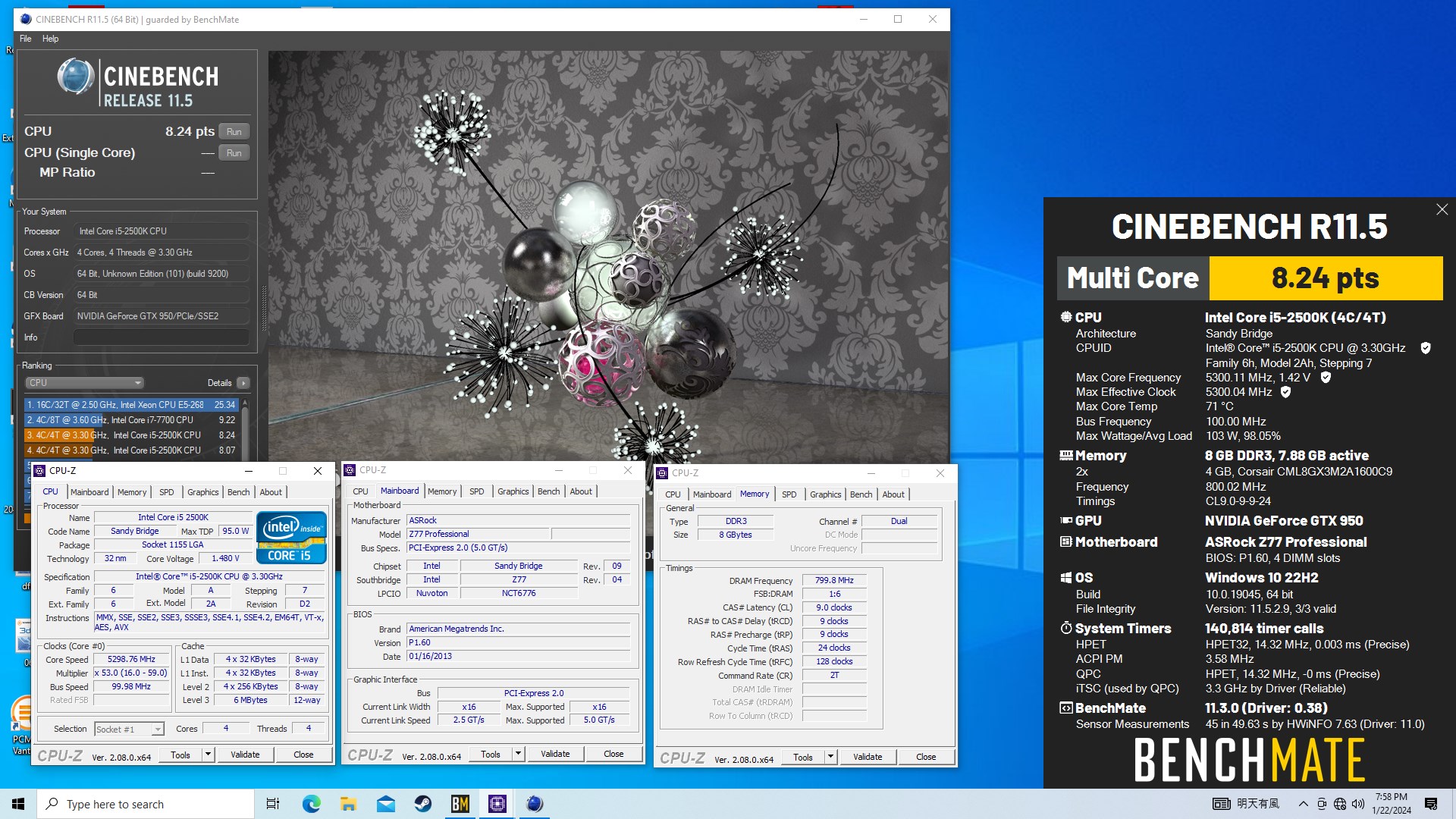The width and height of the screenshot is (1456, 819).
Task: Run the CPU benchmark in Cinebench
Action: click(x=234, y=132)
